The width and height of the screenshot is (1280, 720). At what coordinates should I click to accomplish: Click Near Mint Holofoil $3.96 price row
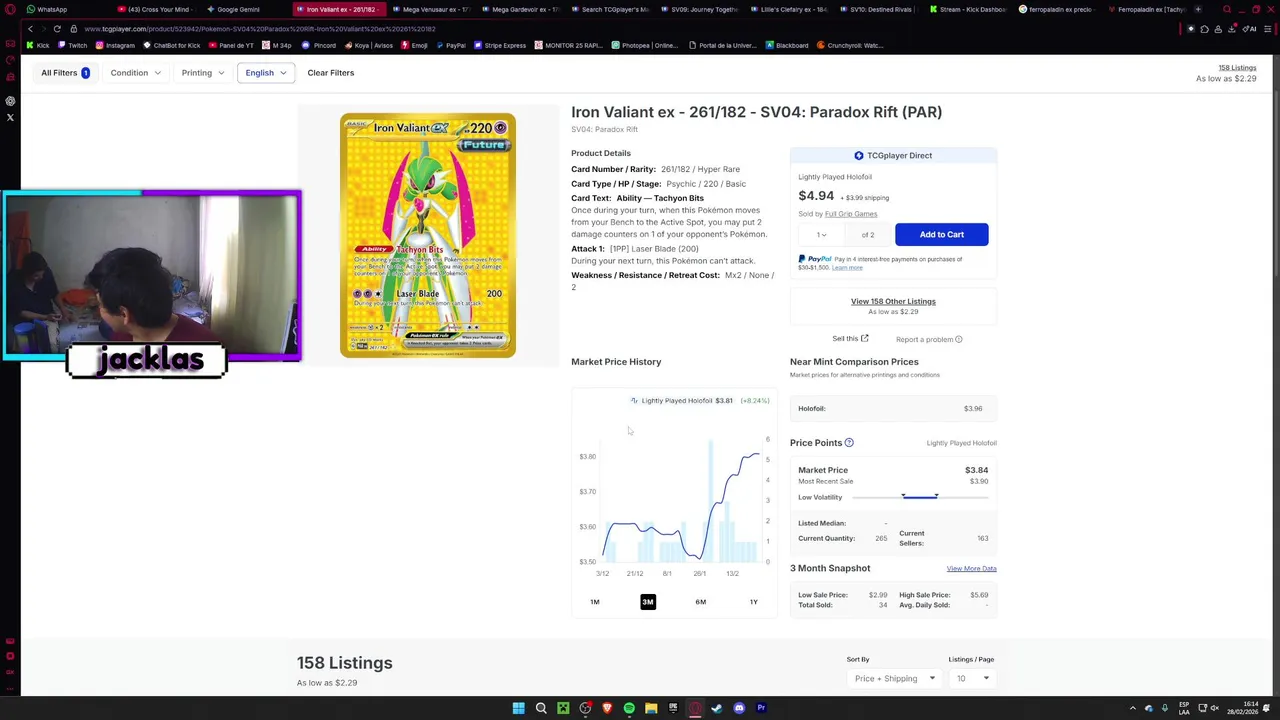point(893,409)
